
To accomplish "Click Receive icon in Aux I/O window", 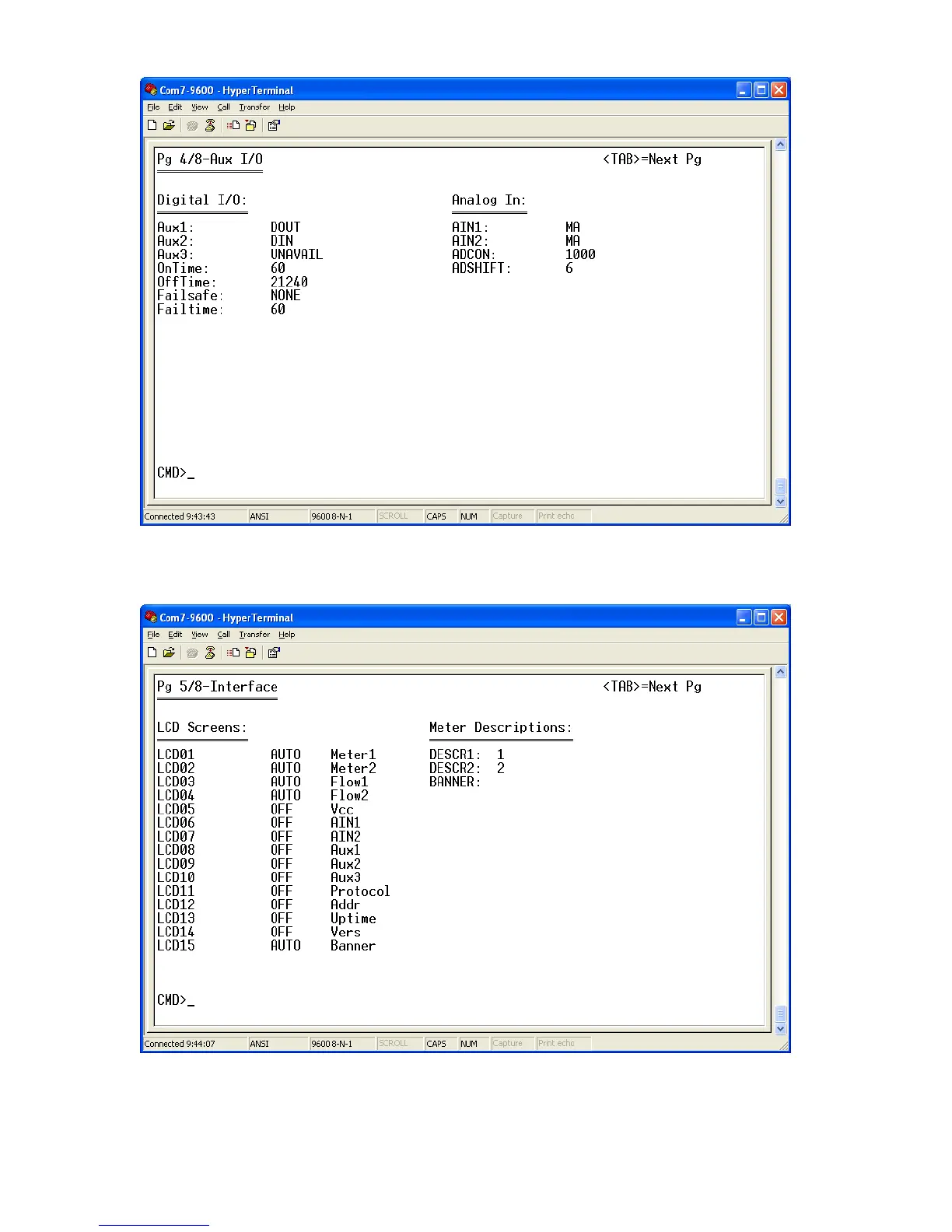I will (250, 125).
